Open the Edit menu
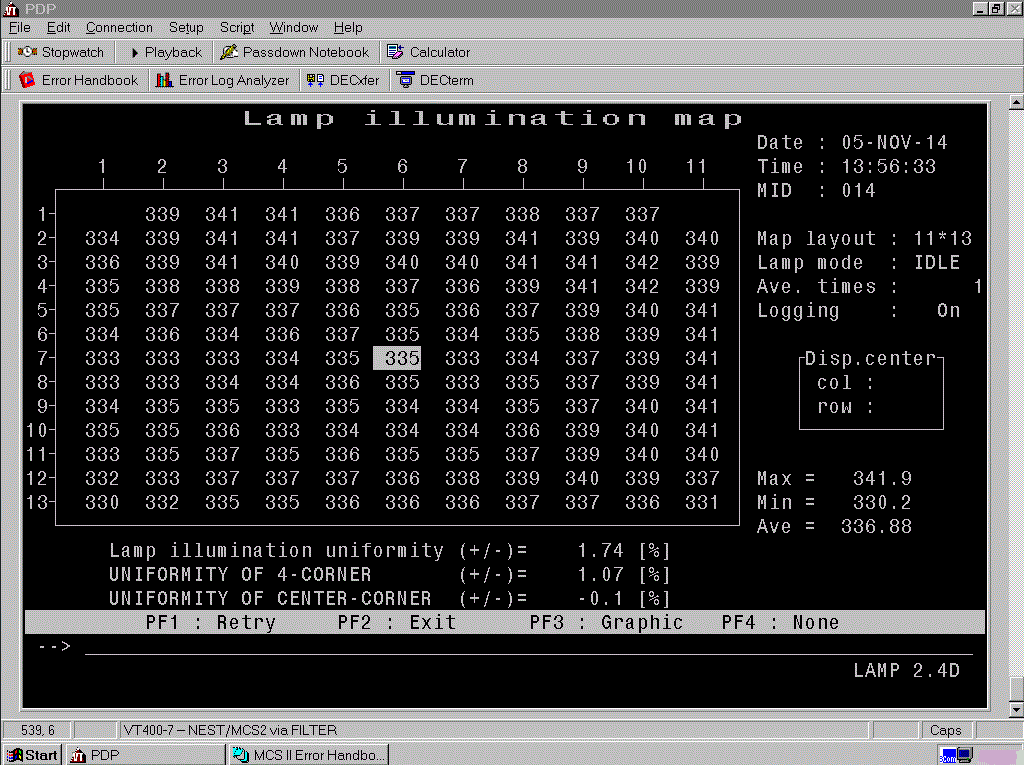The height and width of the screenshot is (765, 1024). (58, 27)
